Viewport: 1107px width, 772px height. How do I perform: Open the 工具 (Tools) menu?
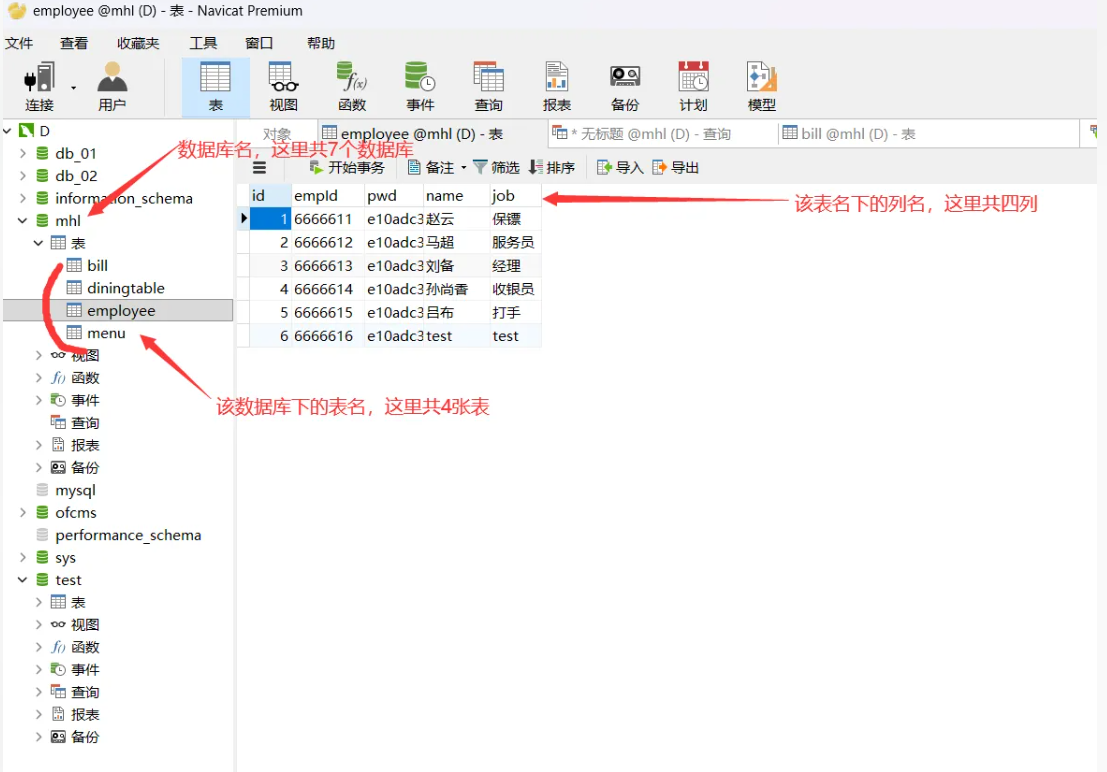pyautogui.click(x=203, y=43)
